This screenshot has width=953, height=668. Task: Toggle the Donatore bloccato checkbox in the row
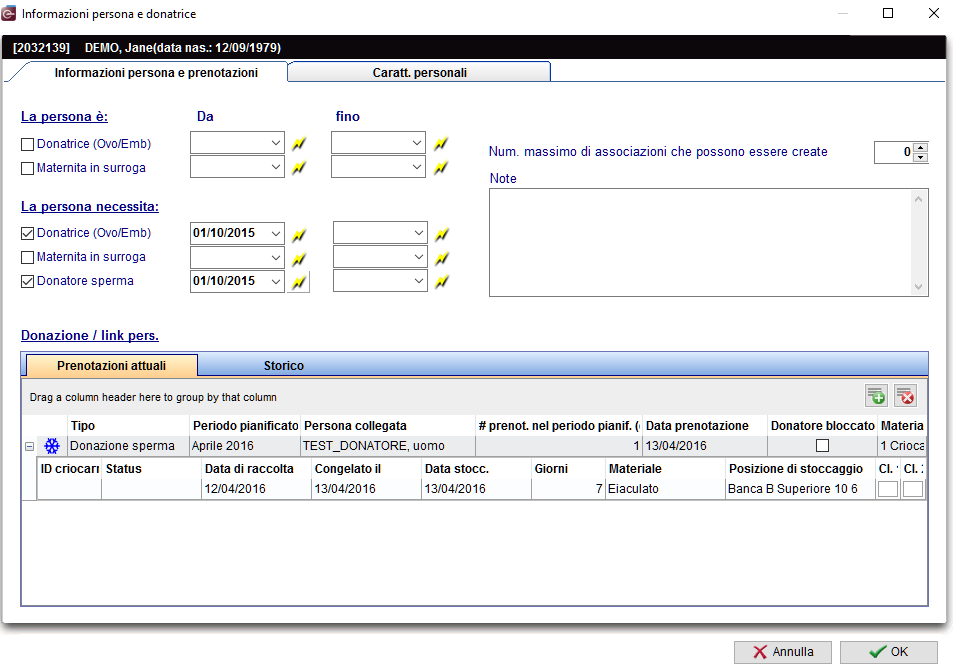click(822, 446)
